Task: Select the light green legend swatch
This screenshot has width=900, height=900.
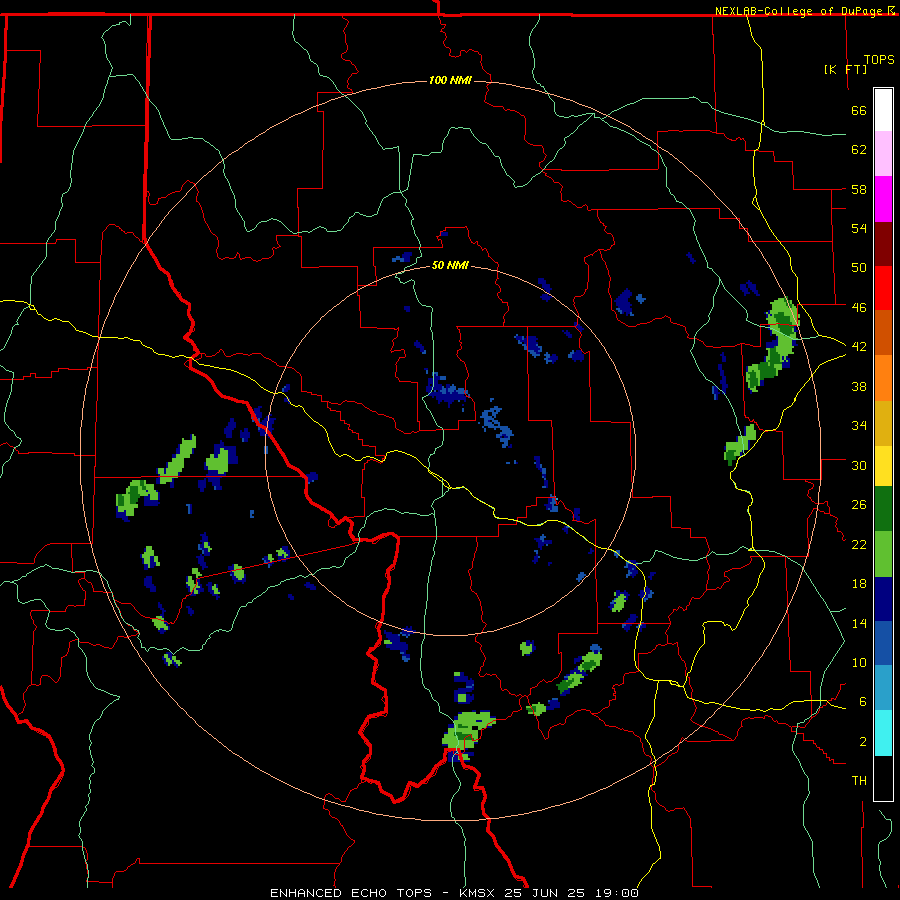Action: tap(883, 554)
